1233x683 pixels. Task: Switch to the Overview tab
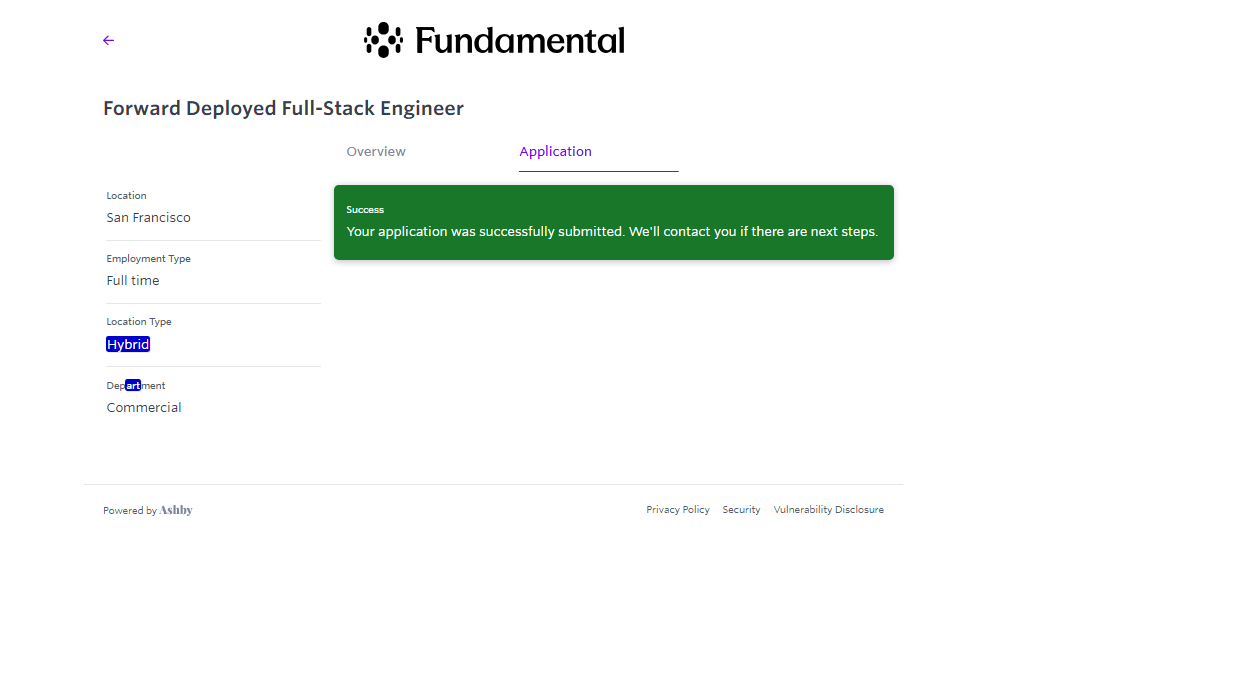[376, 152]
